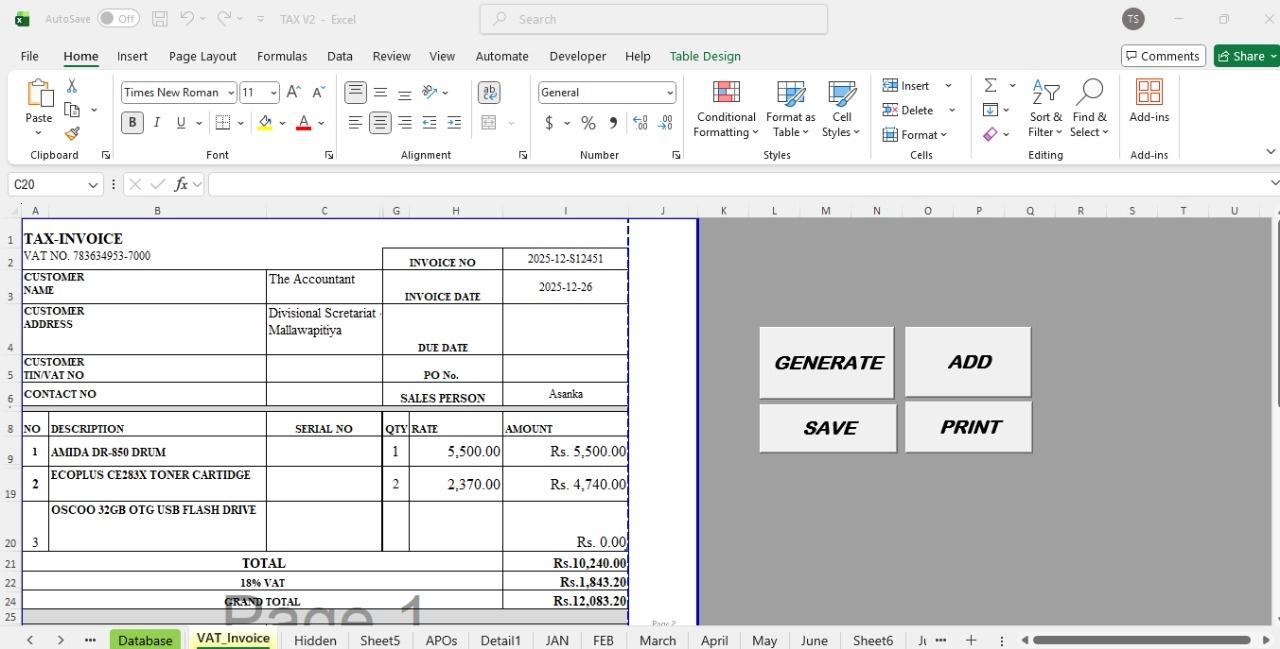Switch to the Formulas ribbon tab
1280x649 pixels.
pos(282,56)
